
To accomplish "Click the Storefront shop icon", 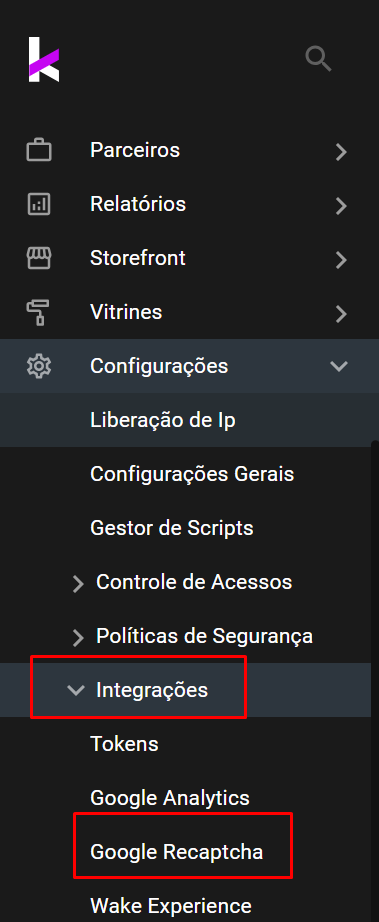I will [x=39, y=258].
